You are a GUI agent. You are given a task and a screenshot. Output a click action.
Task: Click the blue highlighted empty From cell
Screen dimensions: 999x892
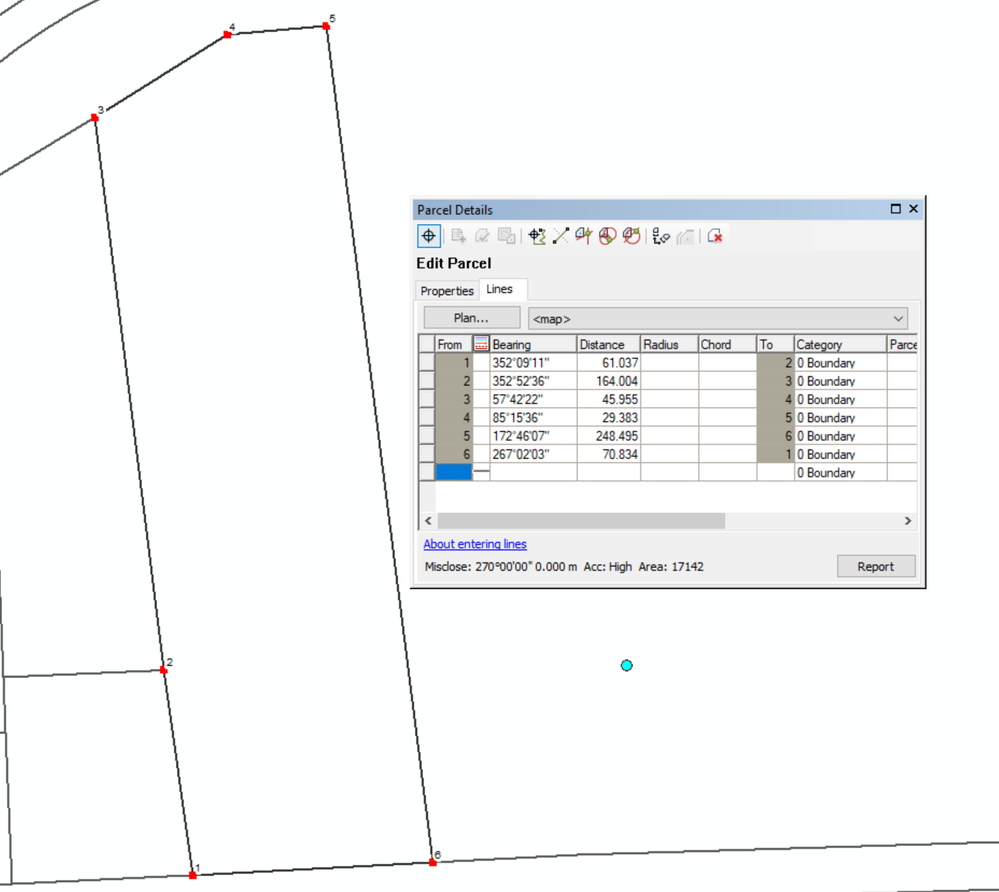pyautogui.click(x=454, y=472)
